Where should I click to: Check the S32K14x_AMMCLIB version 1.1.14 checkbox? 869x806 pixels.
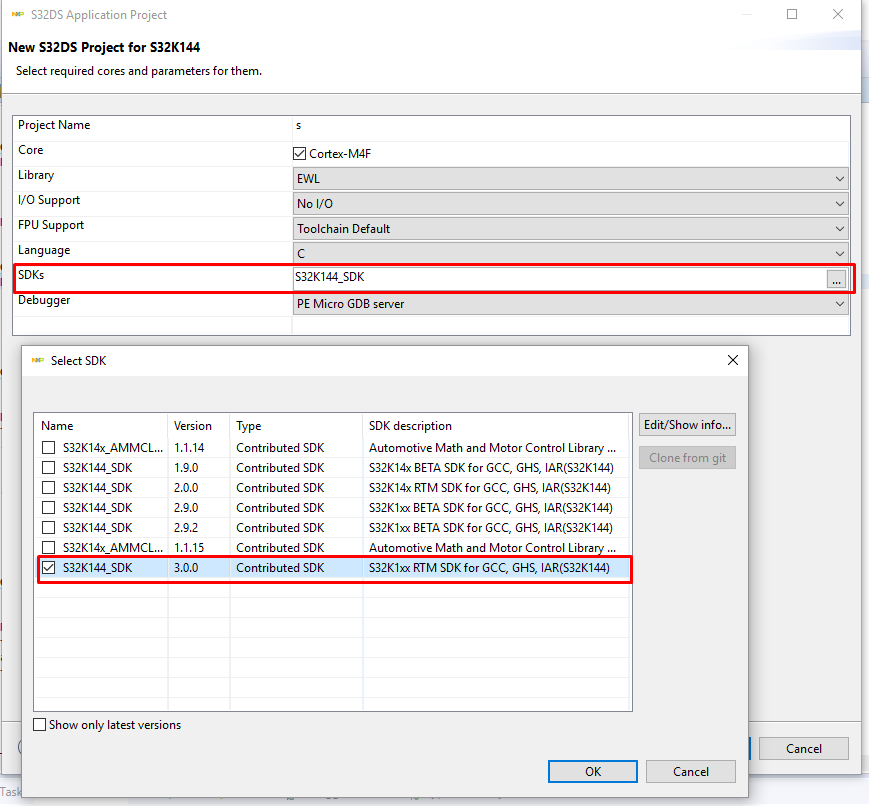click(x=49, y=447)
